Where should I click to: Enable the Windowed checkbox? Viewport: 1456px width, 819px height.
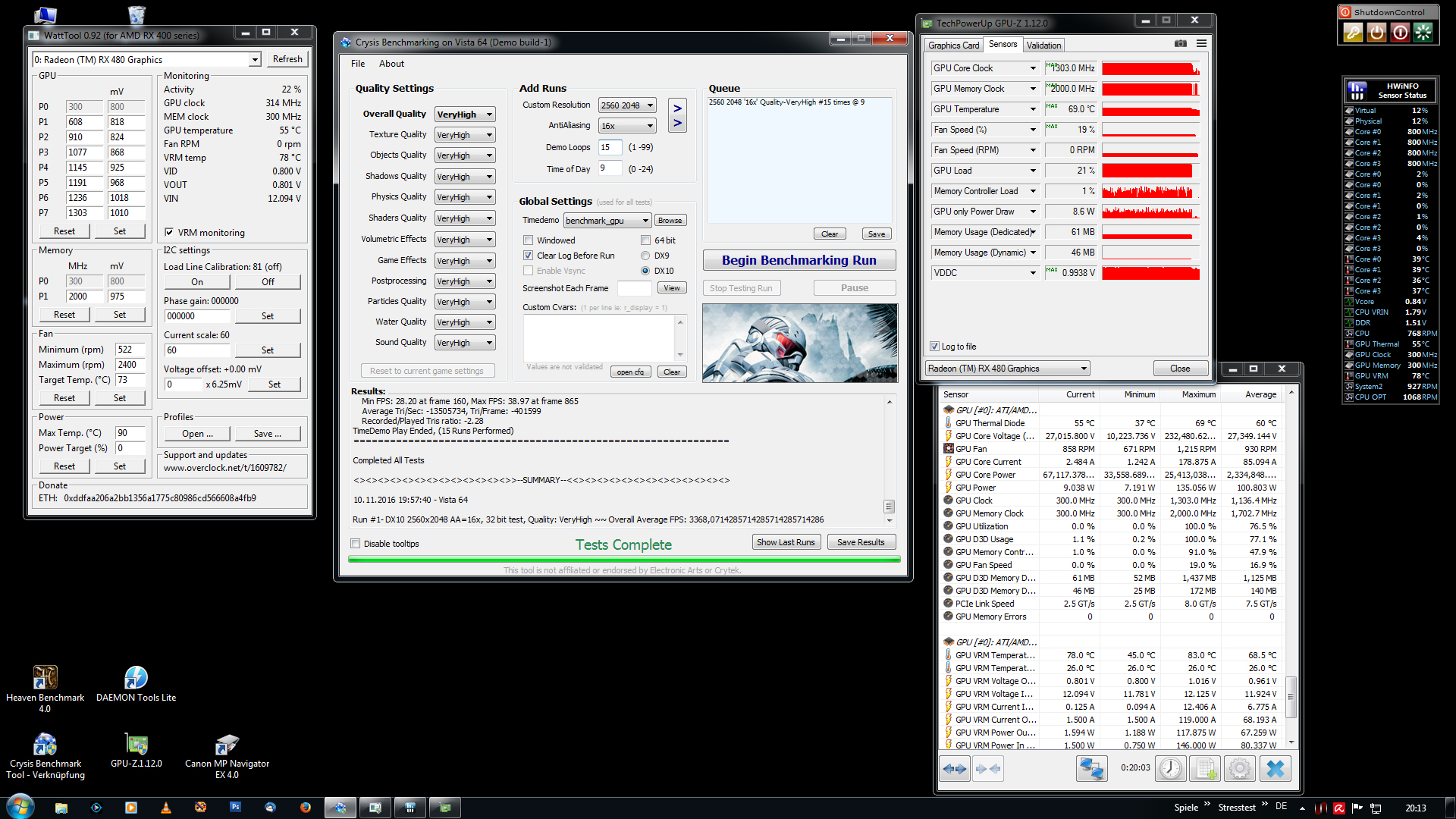pyautogui.click(x=529, y=240)
